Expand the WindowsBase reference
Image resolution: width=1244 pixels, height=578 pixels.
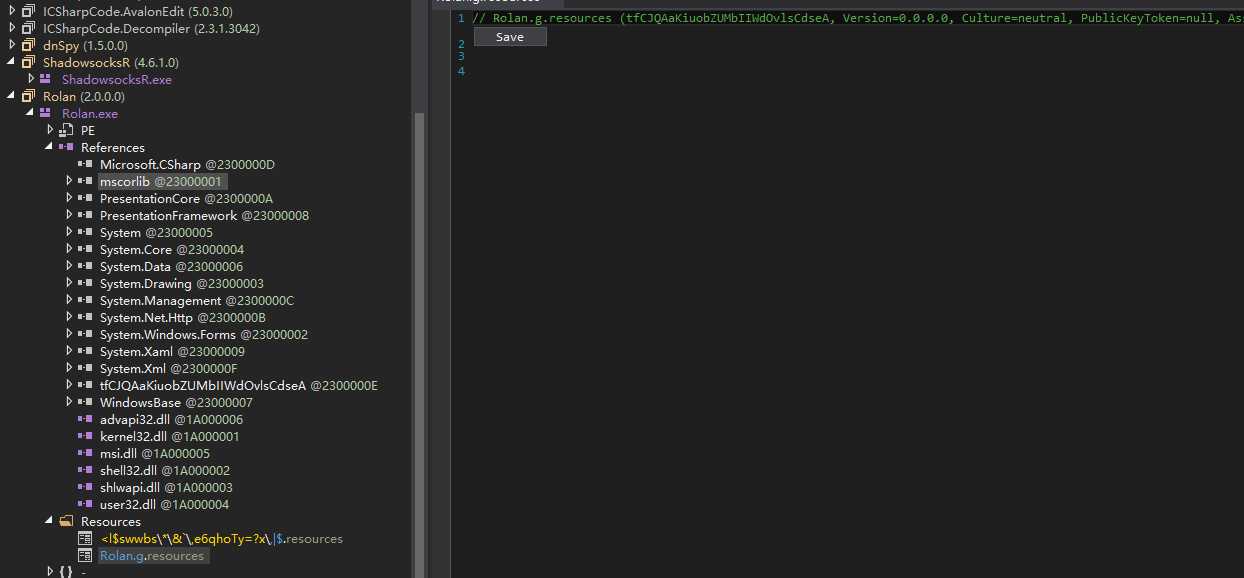[x=69, y=402]
